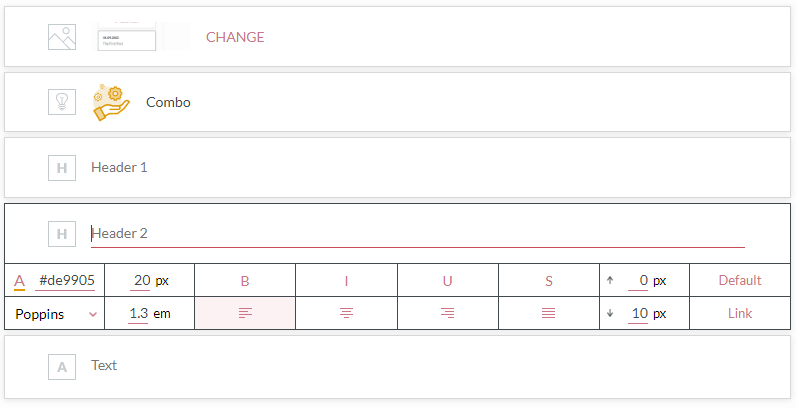797x408 pixels.
Task: Click the Default button
Action: [x=740, y=281]
